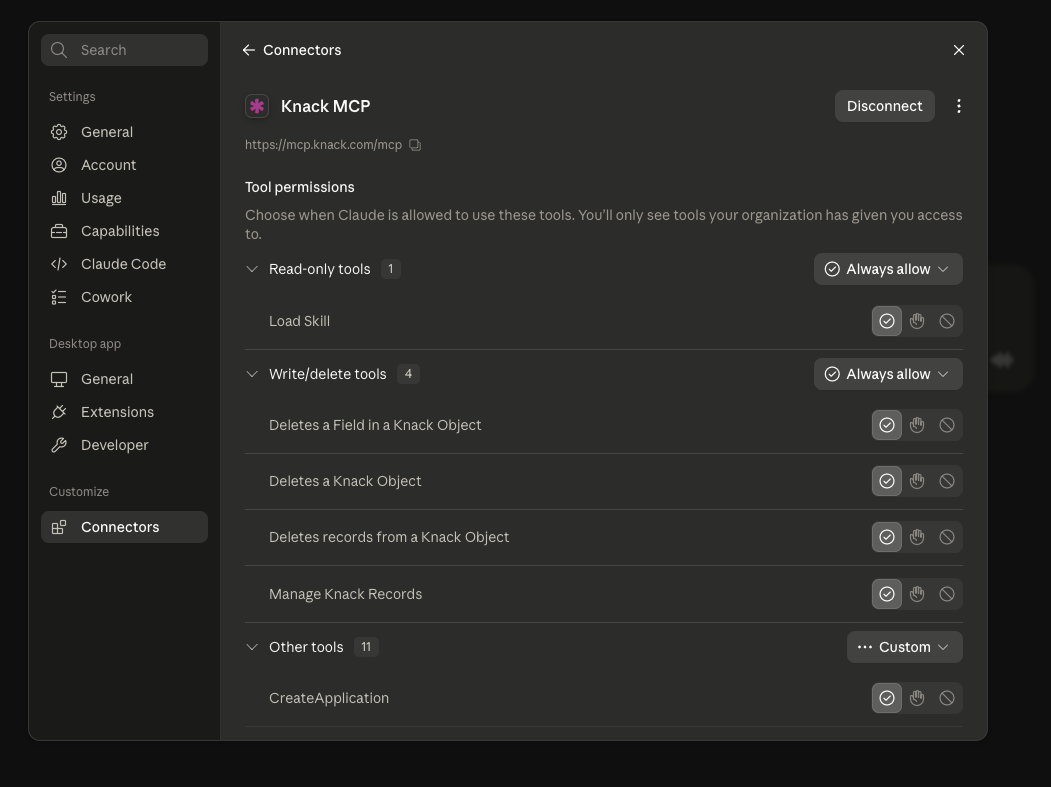Open Capabilities settings
This screenshot has height=787, width=1051.
pyautogui.click(x=124, y=231)
